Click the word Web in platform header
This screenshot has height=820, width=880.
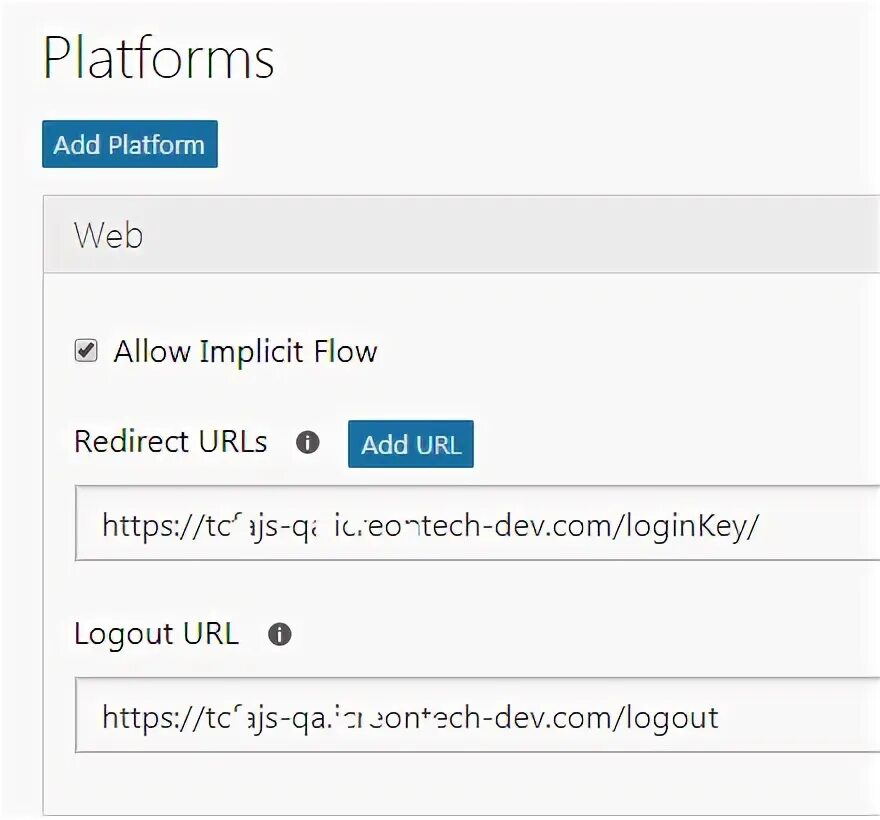pyautogui.click(x=108, y=235)
